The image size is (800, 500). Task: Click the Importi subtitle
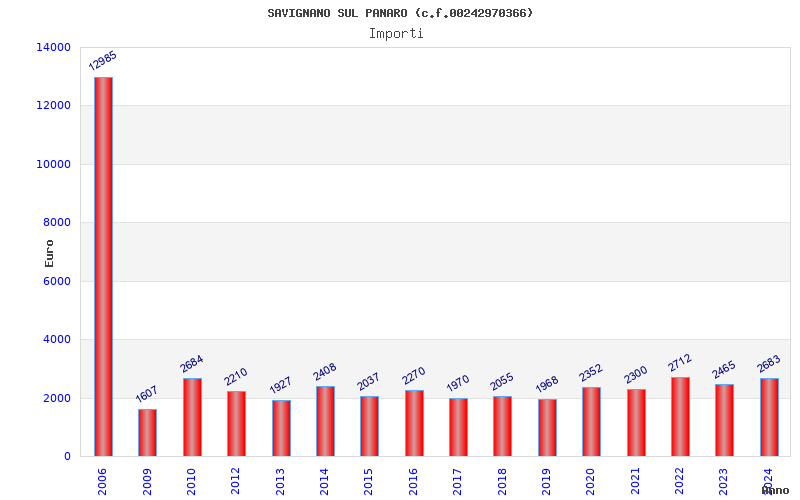(396, 34)
